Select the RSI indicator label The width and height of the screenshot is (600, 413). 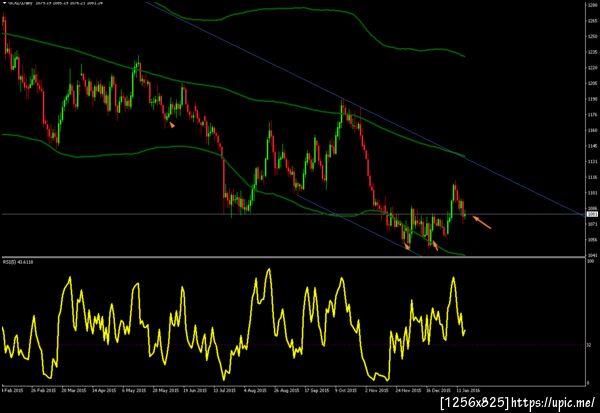tap(18, 262)
